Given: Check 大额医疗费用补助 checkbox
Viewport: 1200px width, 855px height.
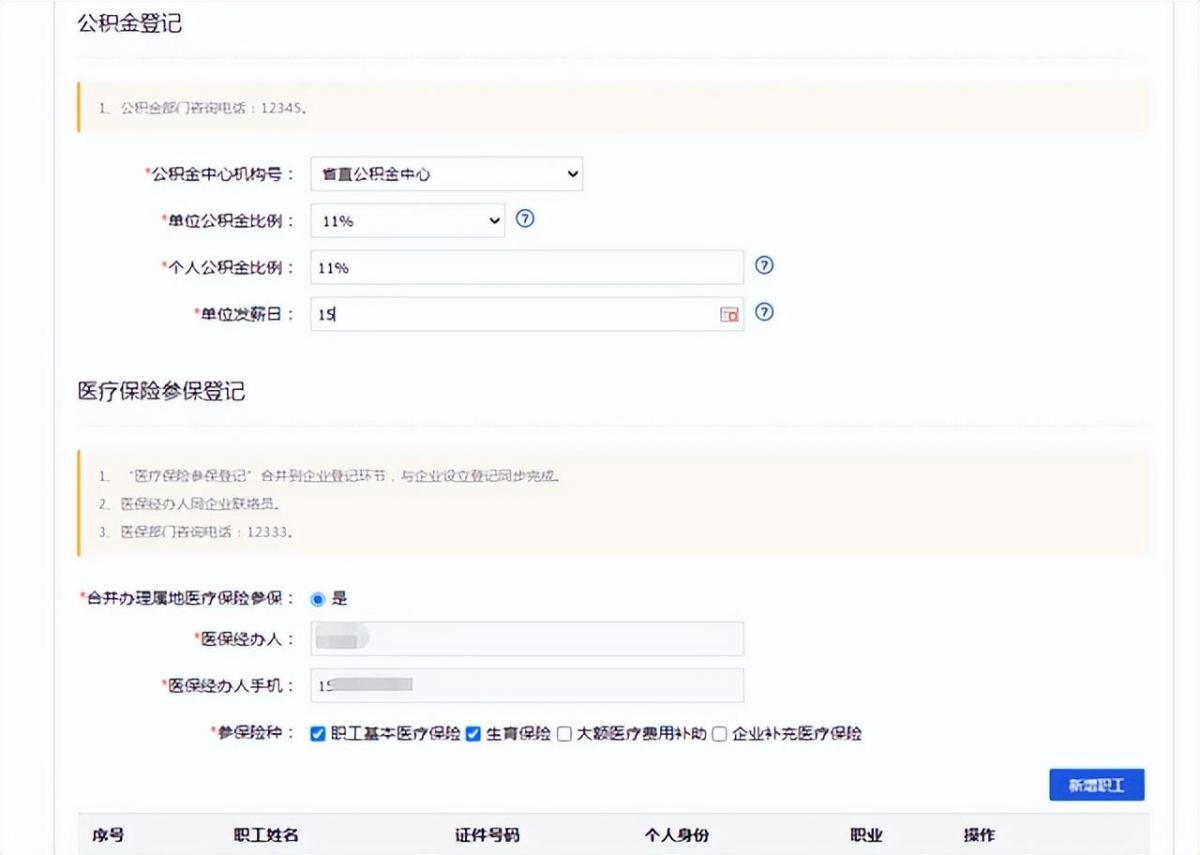Looking at the screenshot, I should (x=564, y=733).
